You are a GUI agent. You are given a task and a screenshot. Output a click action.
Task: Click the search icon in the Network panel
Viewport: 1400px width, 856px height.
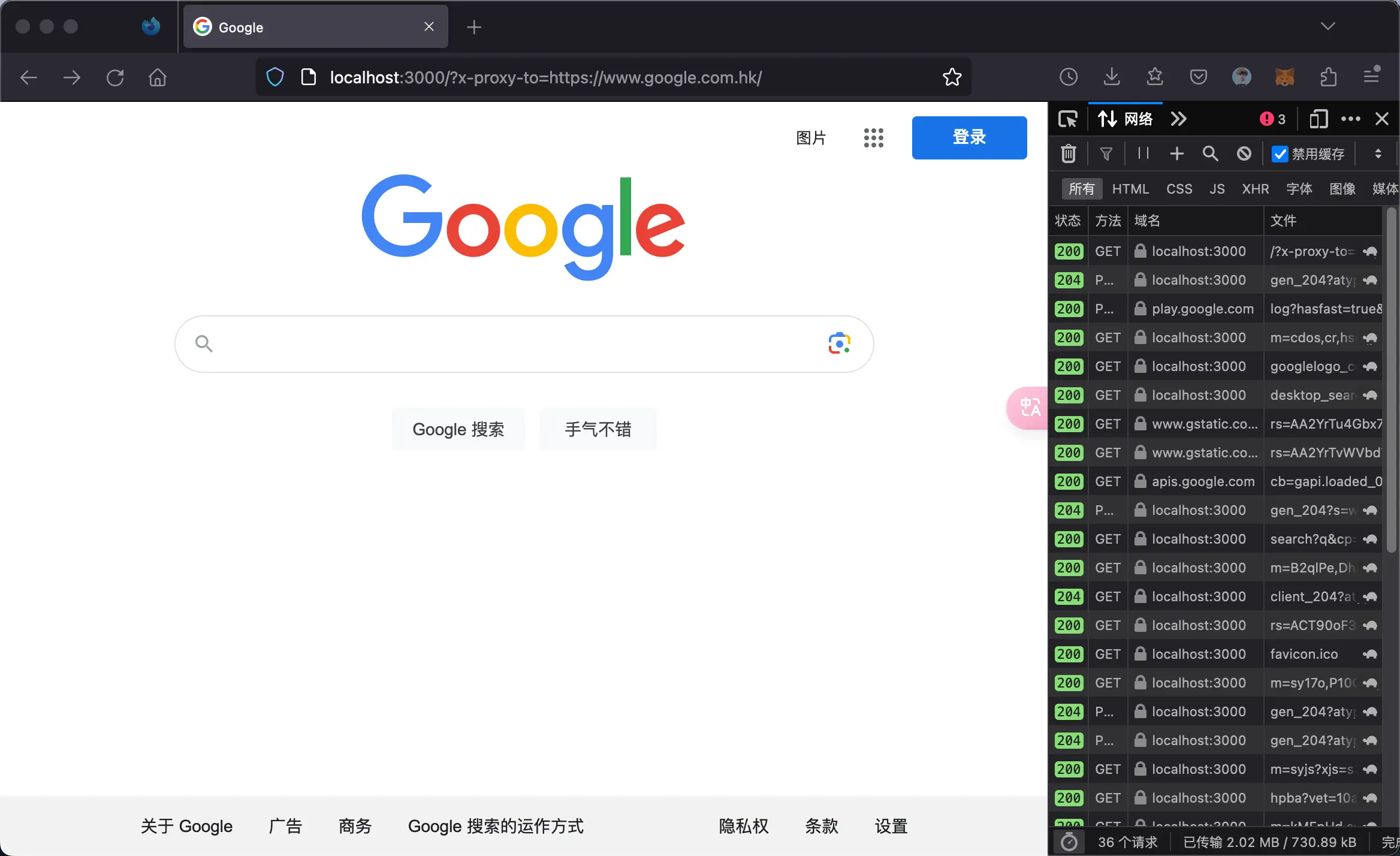click(1209, 154)
